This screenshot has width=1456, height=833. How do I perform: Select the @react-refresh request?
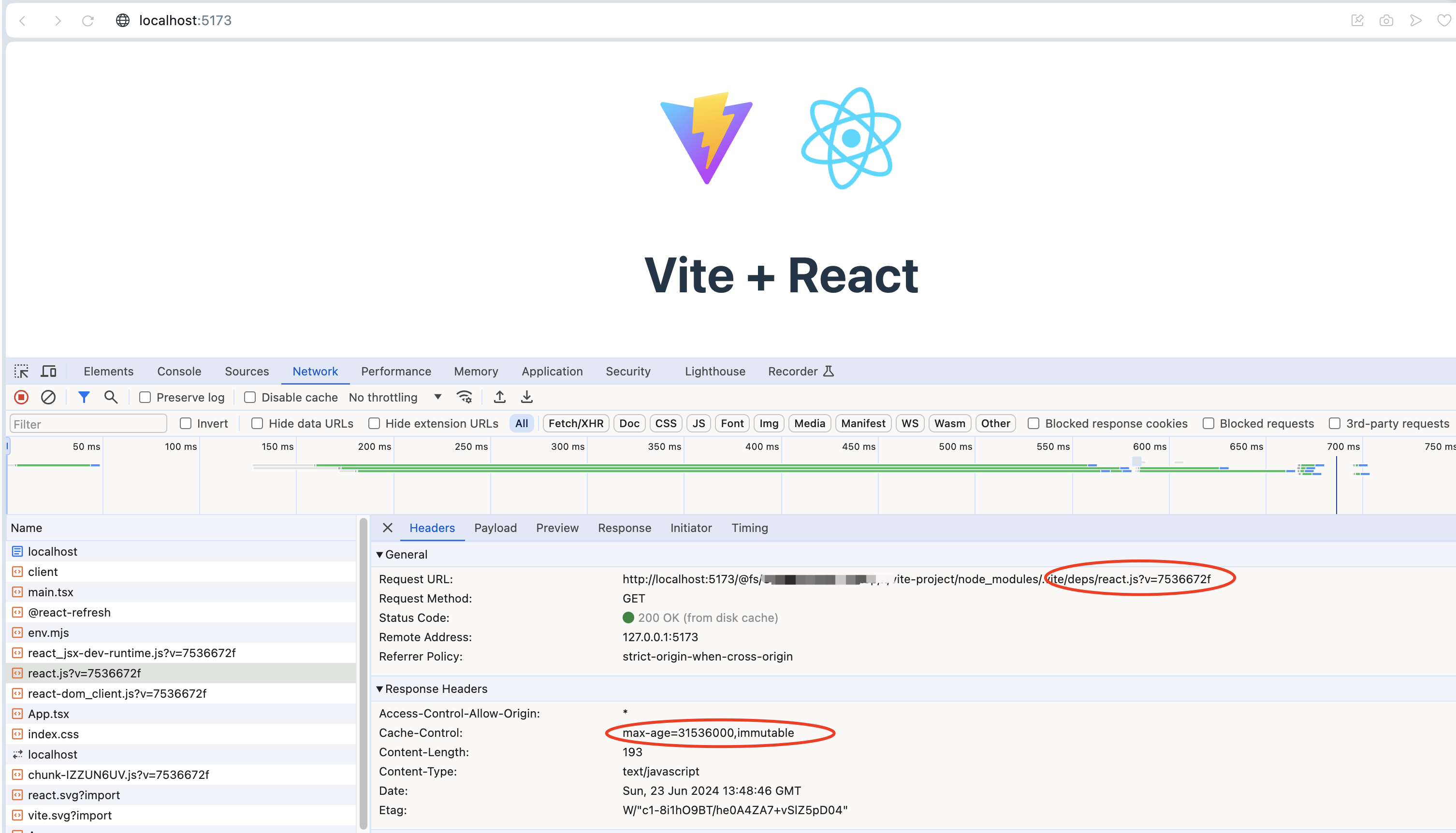[x=181, y=612]
